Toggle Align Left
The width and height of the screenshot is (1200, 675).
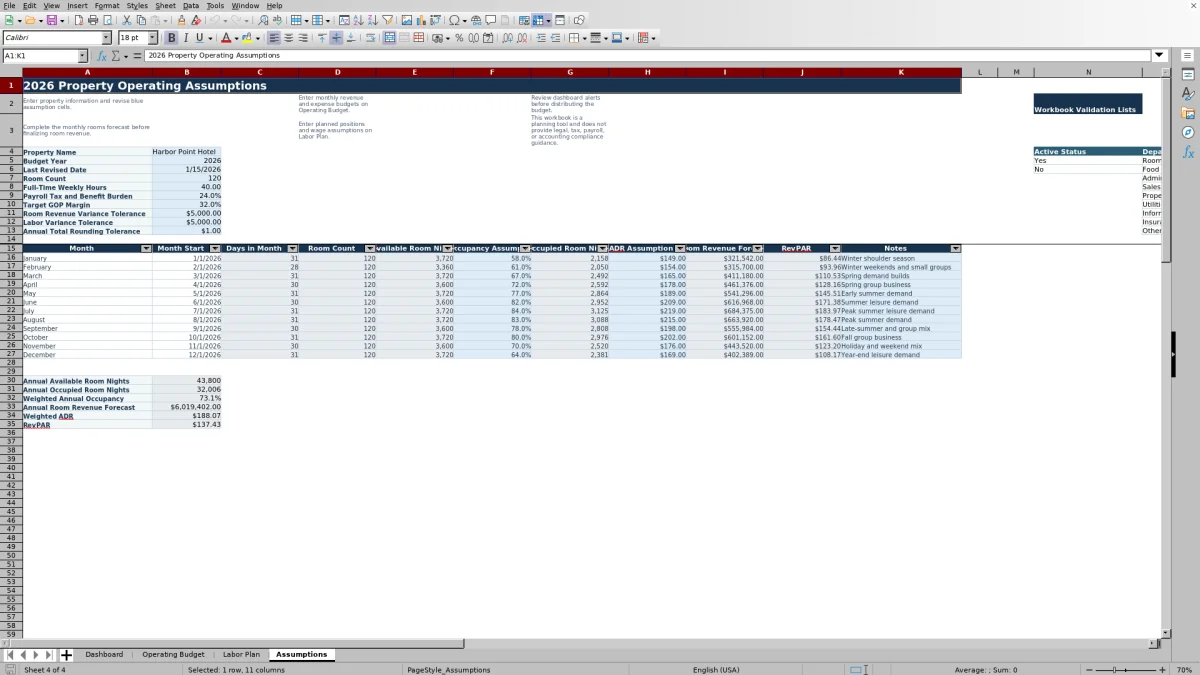pos(273,38)
